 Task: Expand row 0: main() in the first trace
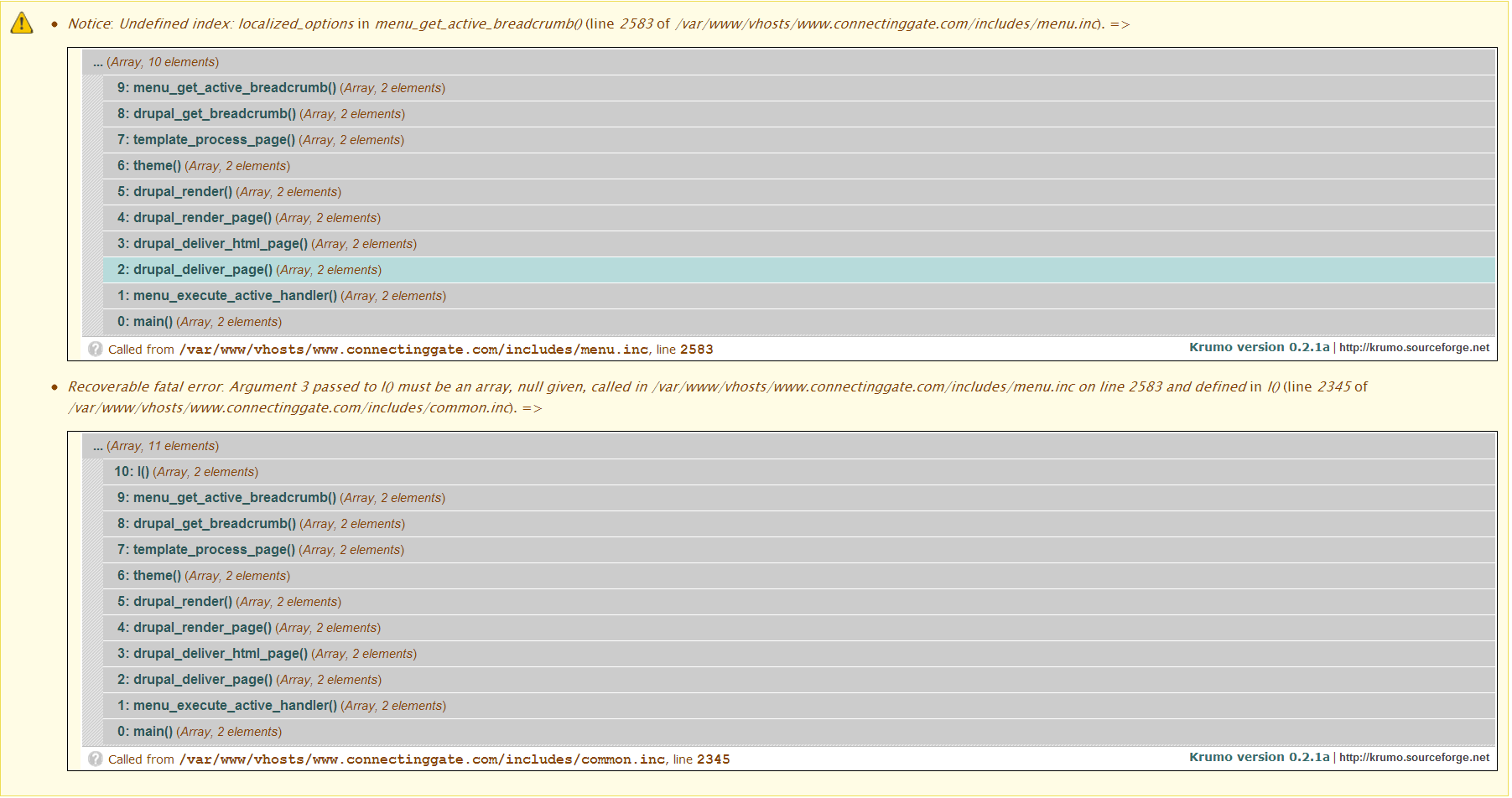click(x=799, y=322)
